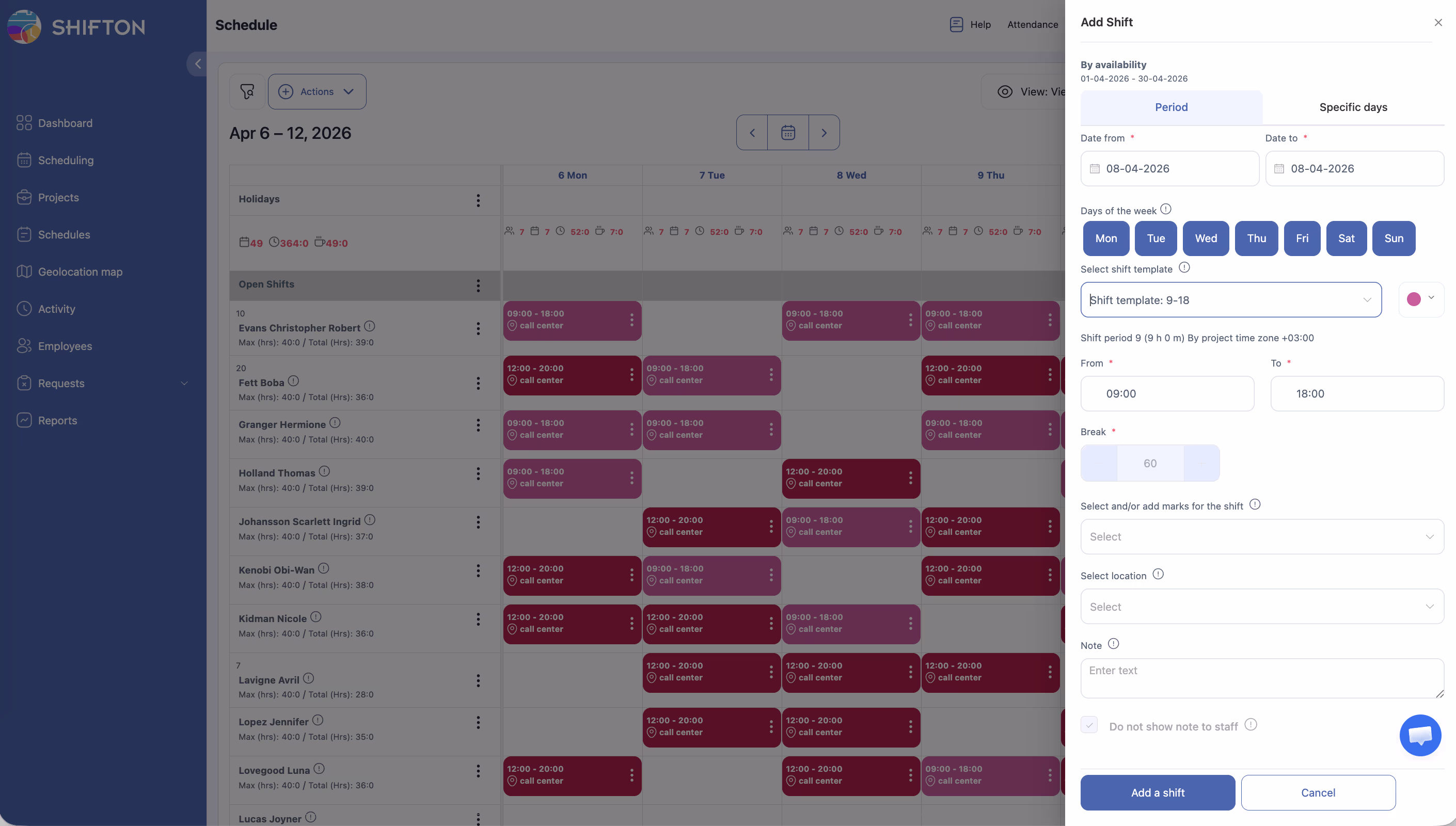Check Do not show note to staff
1456x826 pixels.
point(1089,725)
